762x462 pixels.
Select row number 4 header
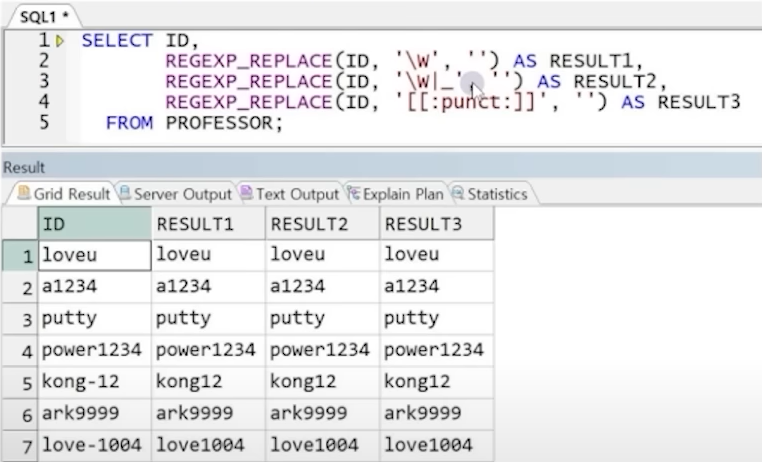click(20, 351)
